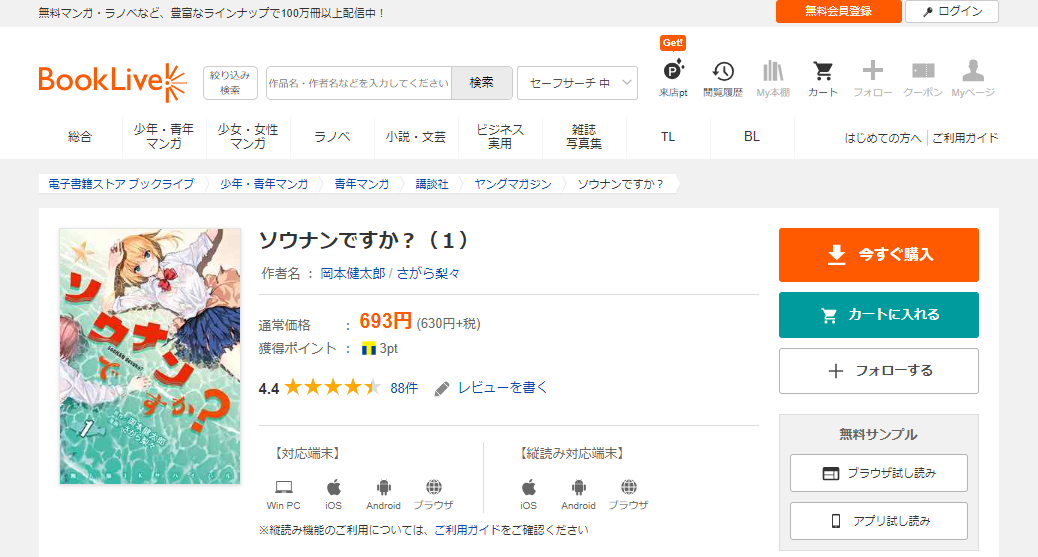This screenshot has width=1038, height=557.
Task: Expand the セーフサーチ dropdown
Action: point(577,83)
